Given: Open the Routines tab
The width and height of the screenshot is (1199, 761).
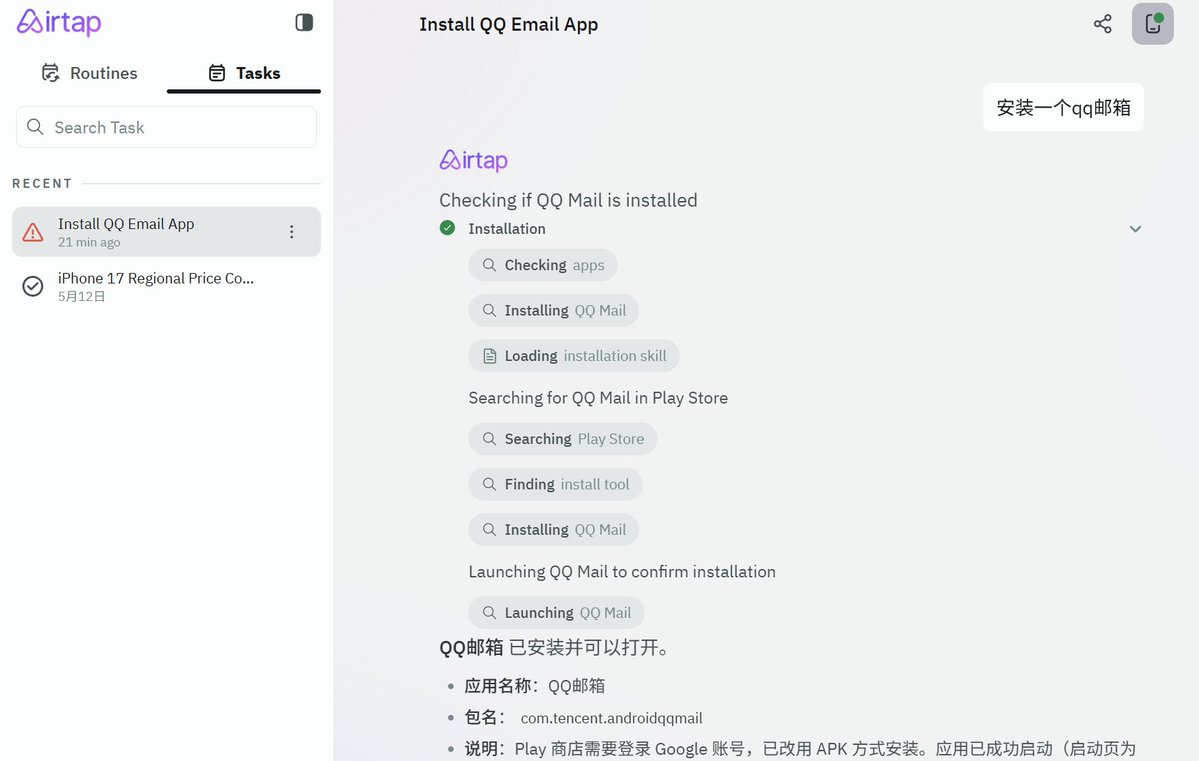Looking at the screenshot, I should click(x=89, y=73).
